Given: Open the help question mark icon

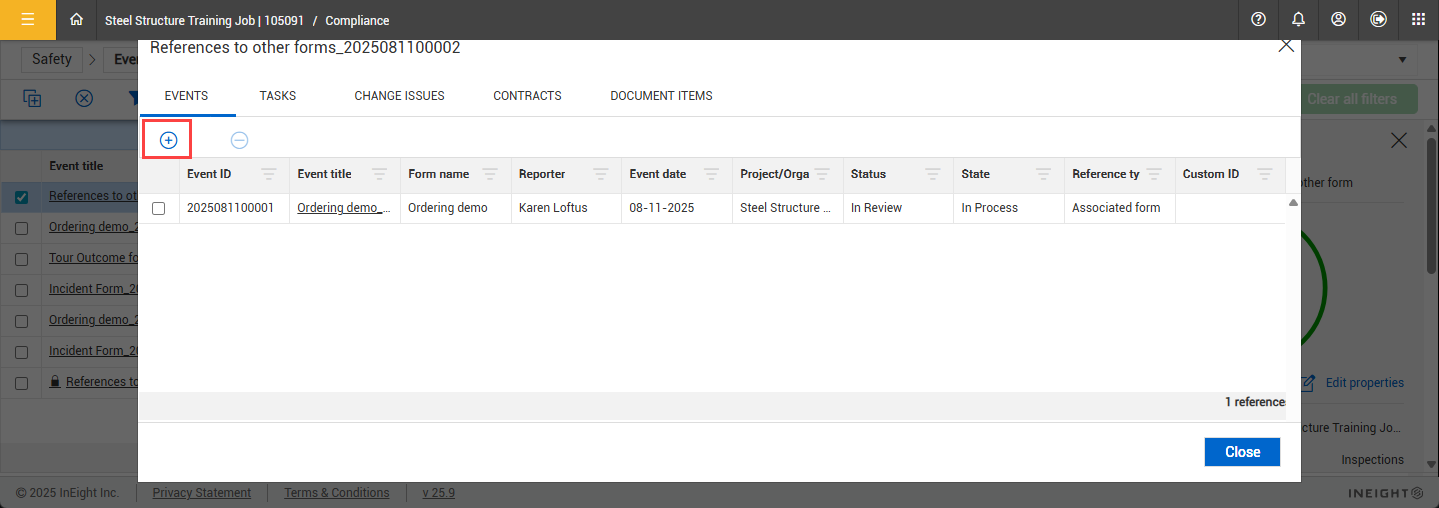Looking at the screenshot, I should pos(1258,19).
